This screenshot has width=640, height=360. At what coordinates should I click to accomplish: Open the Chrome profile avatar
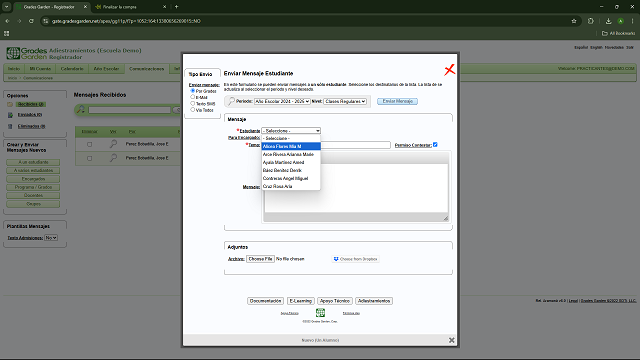point(620,21)
